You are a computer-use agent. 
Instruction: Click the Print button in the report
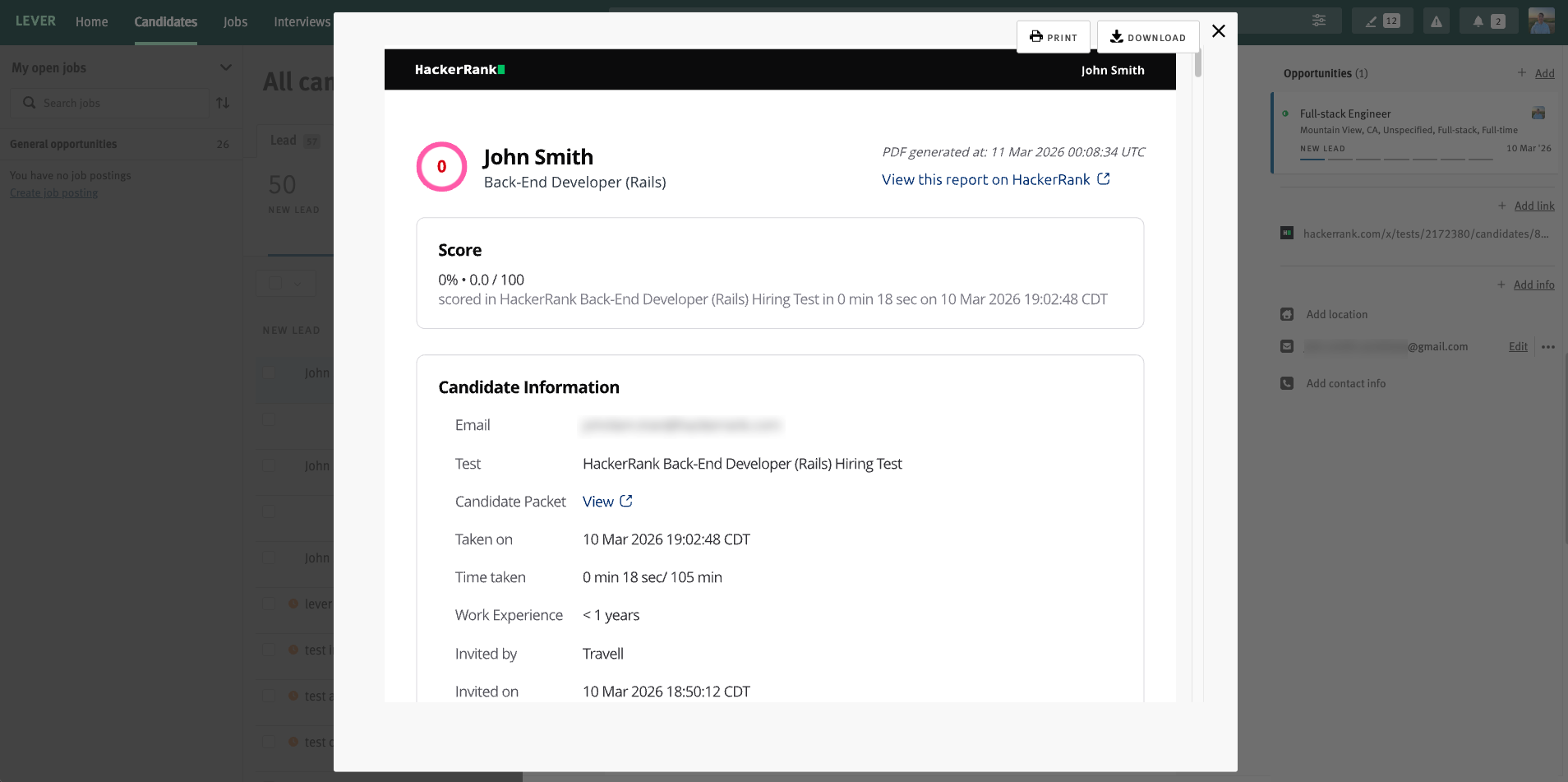pos(1053,37)
